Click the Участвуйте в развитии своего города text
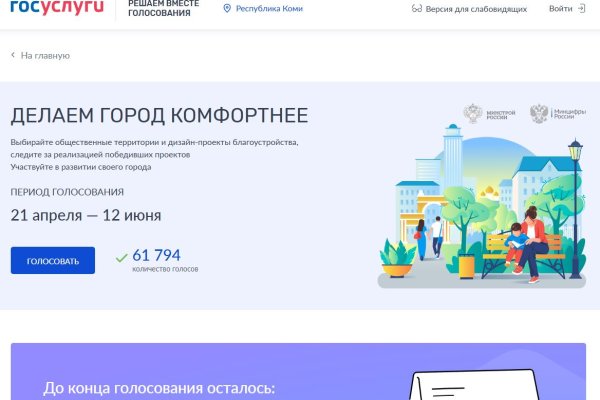 click(81, 167)
